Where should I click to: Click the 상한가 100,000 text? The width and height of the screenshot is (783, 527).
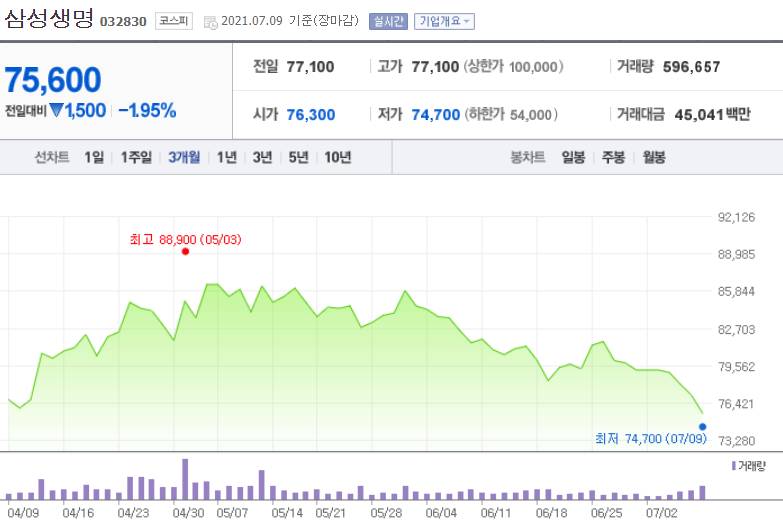click(513, 66)
